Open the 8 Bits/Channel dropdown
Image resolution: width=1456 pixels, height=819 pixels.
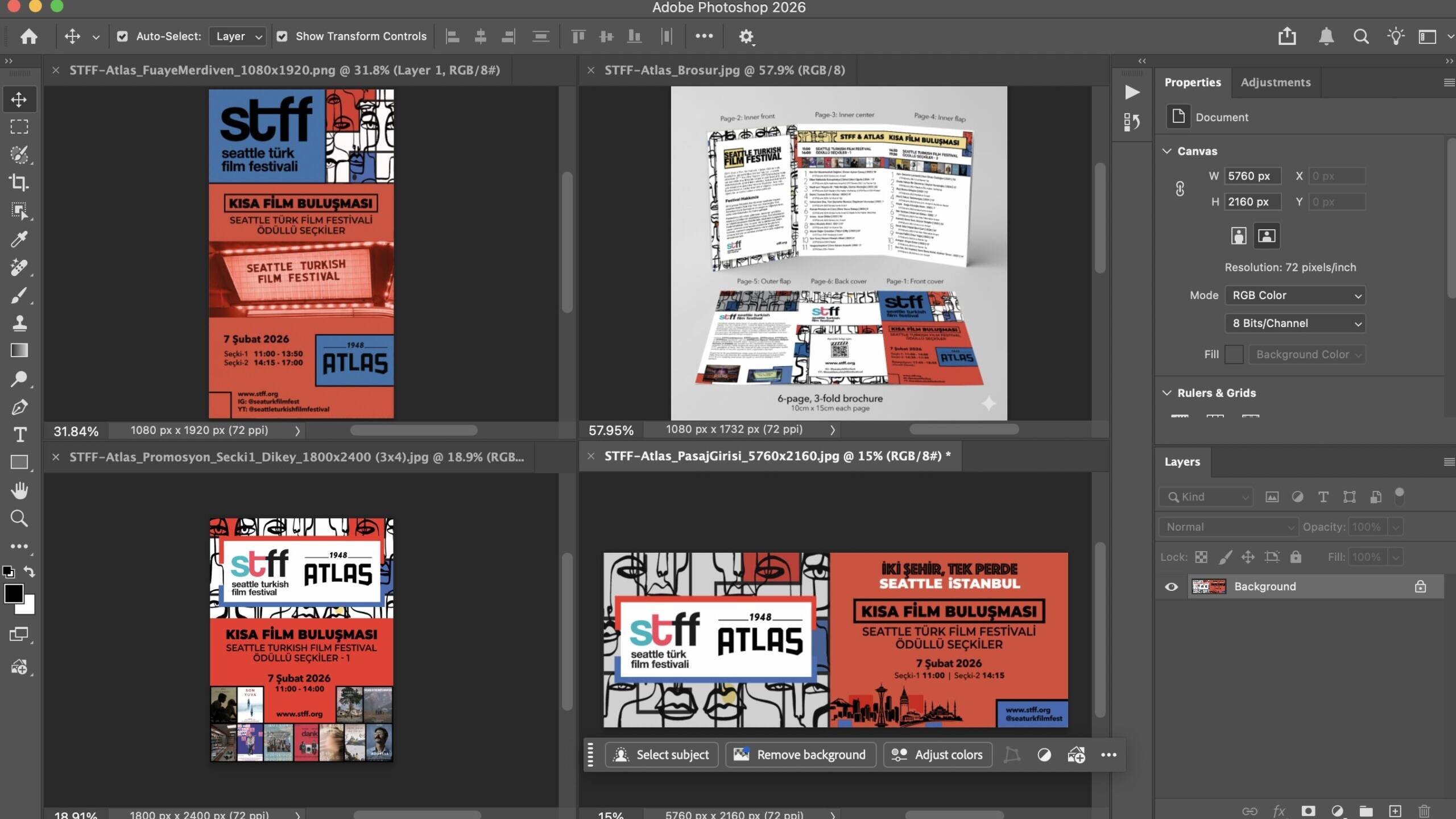pyautogui.click(x=1294, y=323)
